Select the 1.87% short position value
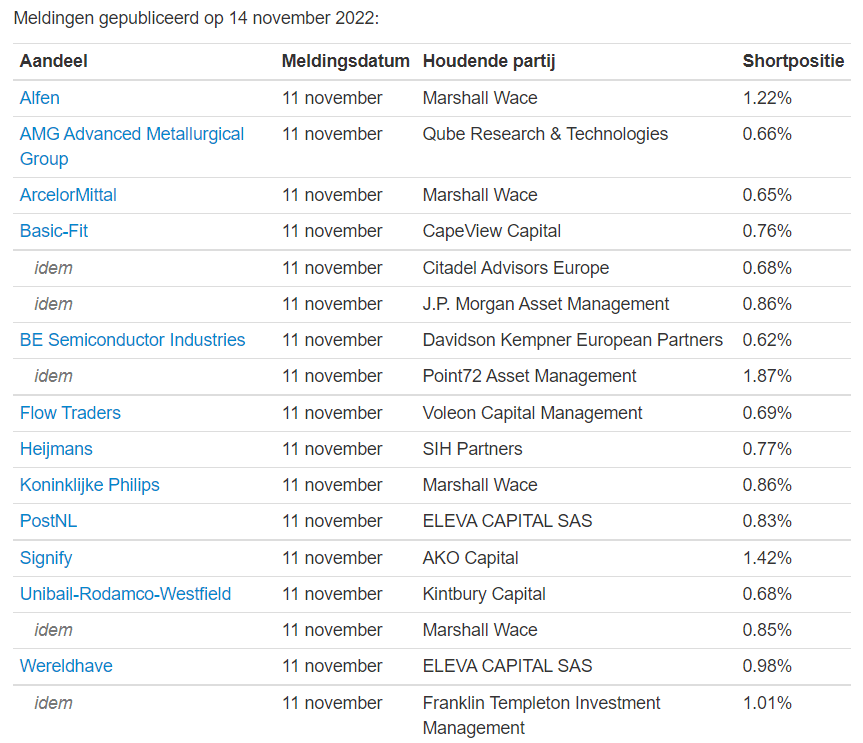The image size is (863, 743). pyautogui.click(x=767, y=376)
